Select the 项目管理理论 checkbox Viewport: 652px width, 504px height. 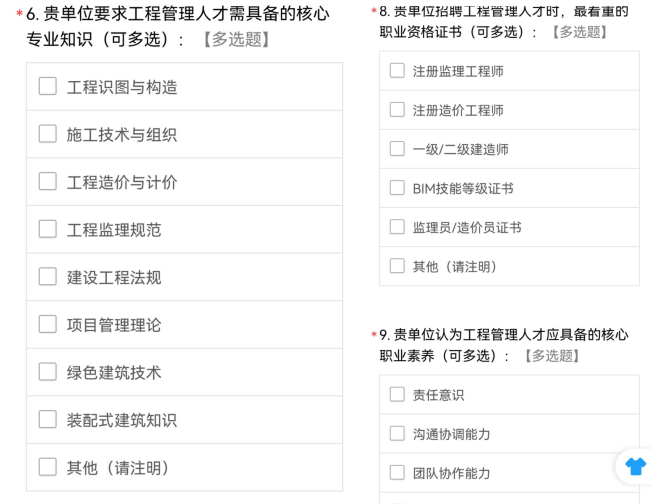point(48,324)
